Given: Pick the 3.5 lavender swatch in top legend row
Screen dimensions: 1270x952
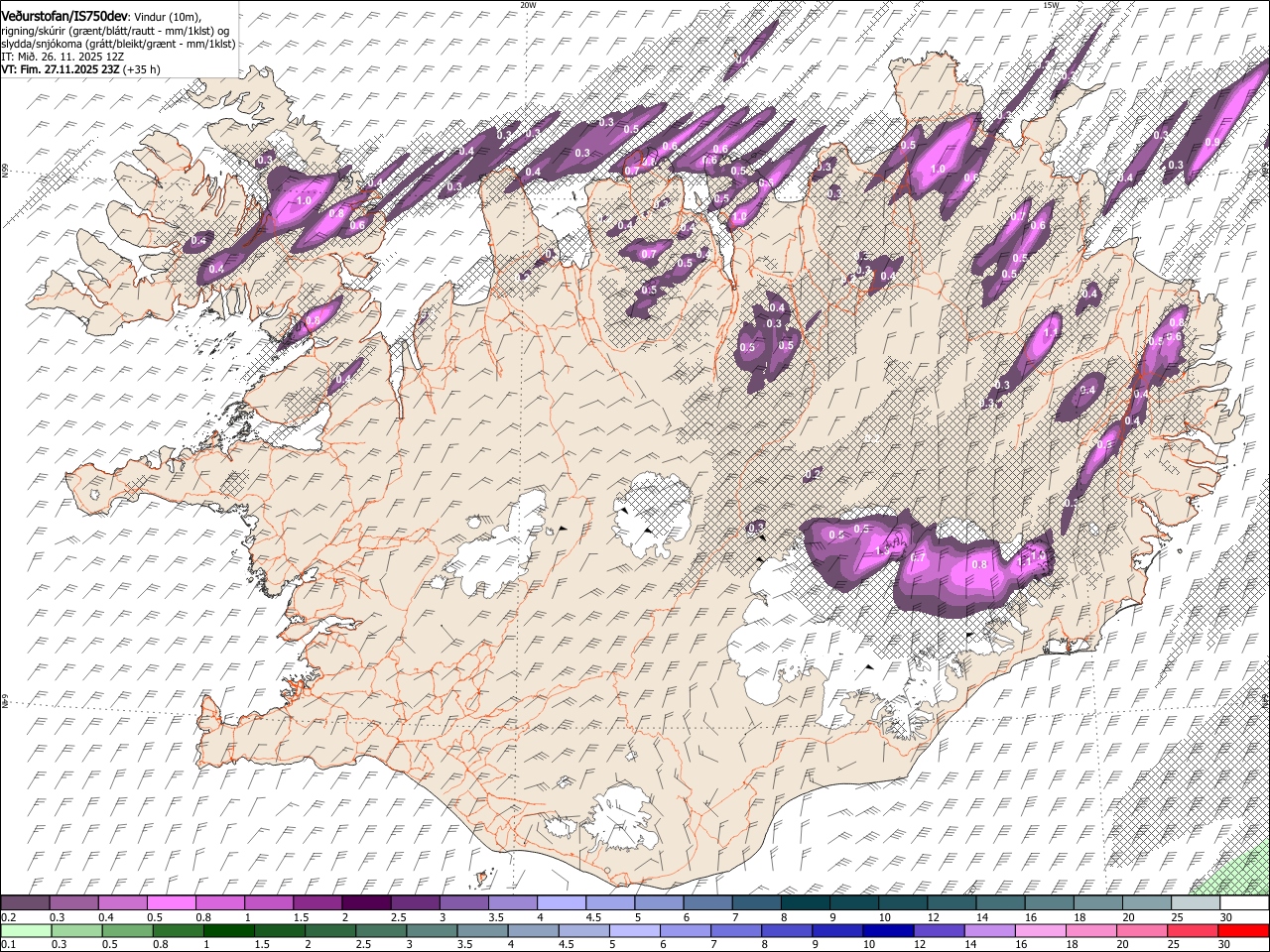Looking at the screenshot, I should 512,903.
